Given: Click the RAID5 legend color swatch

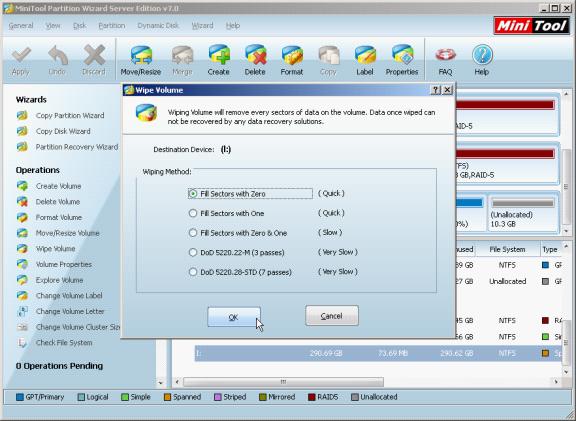Looking at the screenshot, I should [312, 397].
